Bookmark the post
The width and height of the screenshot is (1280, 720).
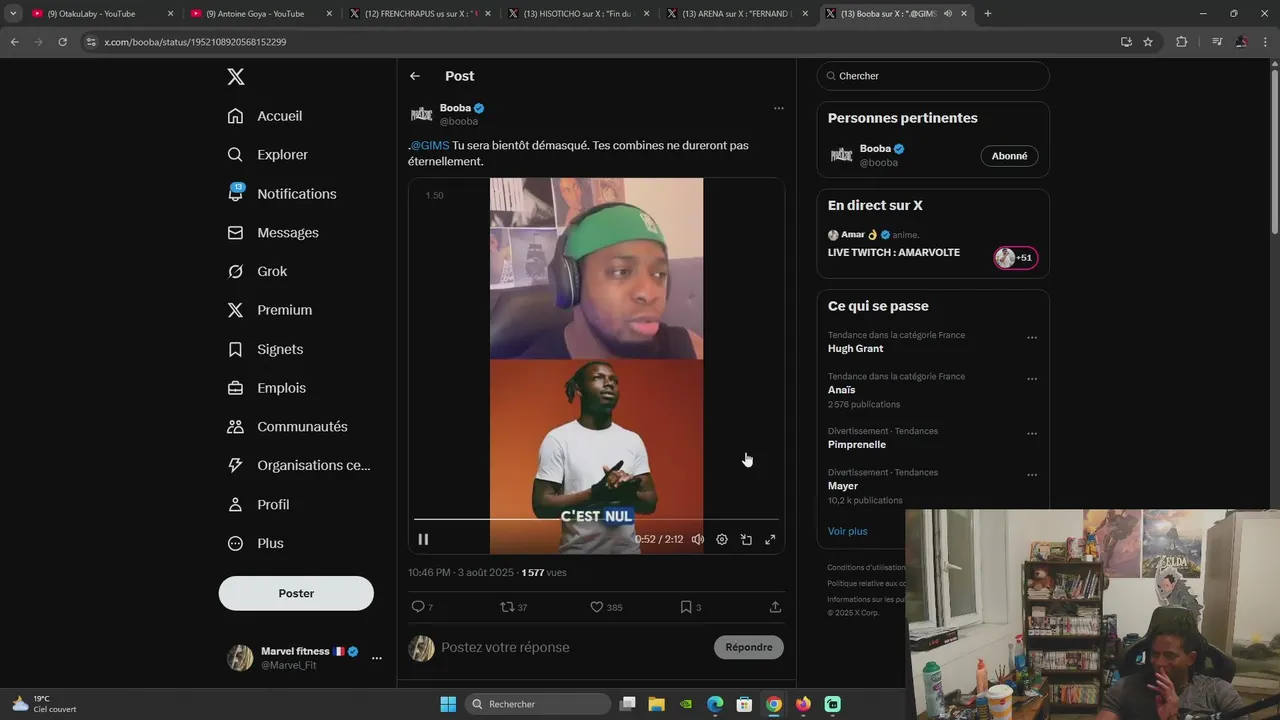point(686,607)
